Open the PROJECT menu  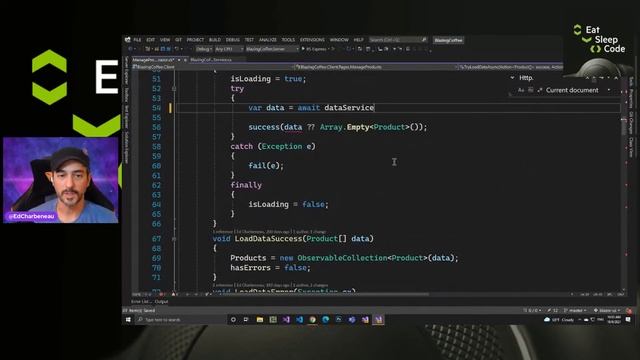click(x=195, y=40)
